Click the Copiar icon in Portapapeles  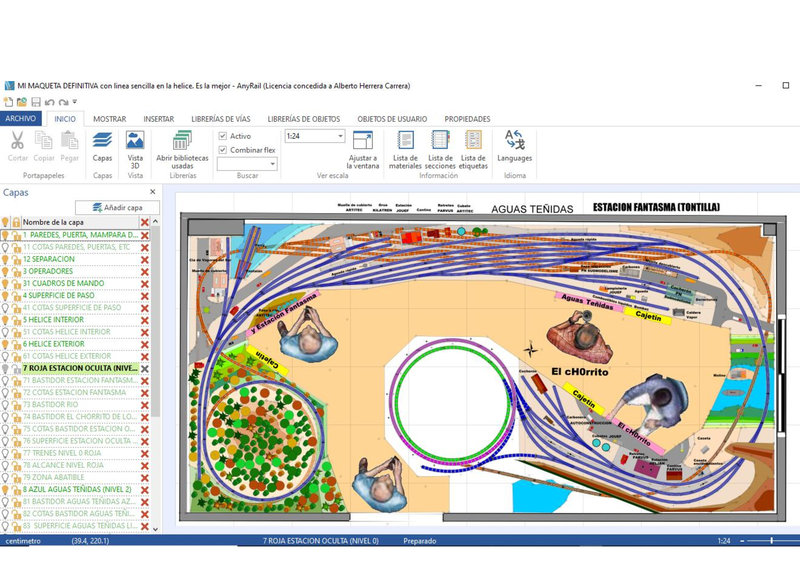pos(43,140)
